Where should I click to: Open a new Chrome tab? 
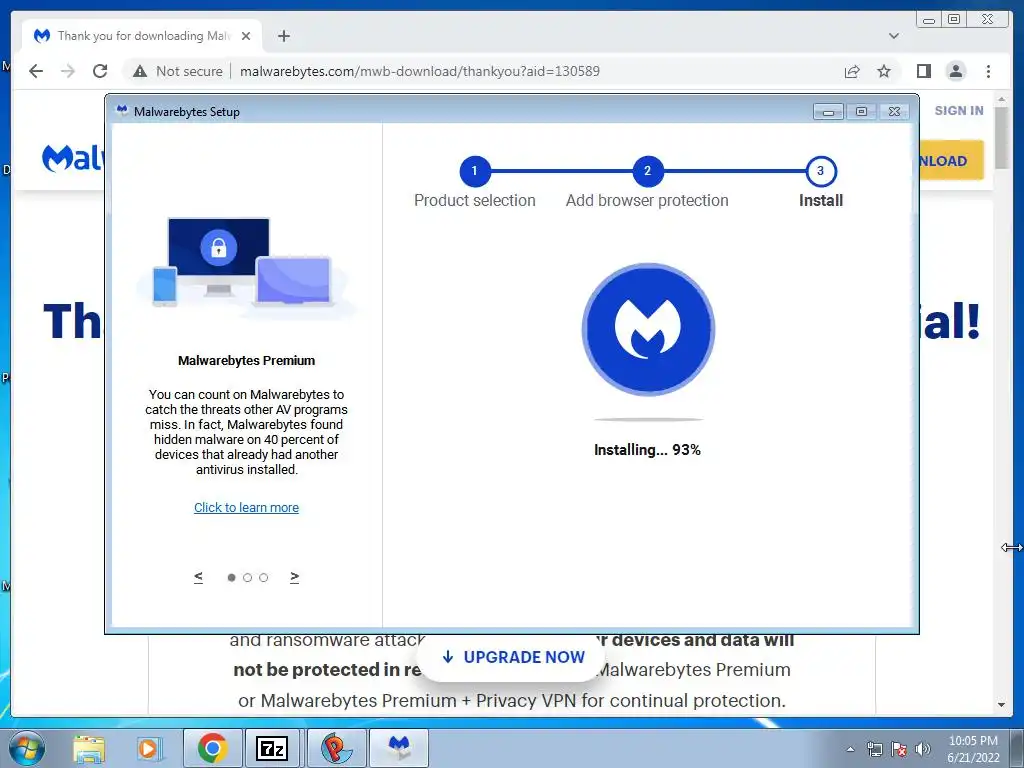tap(283, 36)
